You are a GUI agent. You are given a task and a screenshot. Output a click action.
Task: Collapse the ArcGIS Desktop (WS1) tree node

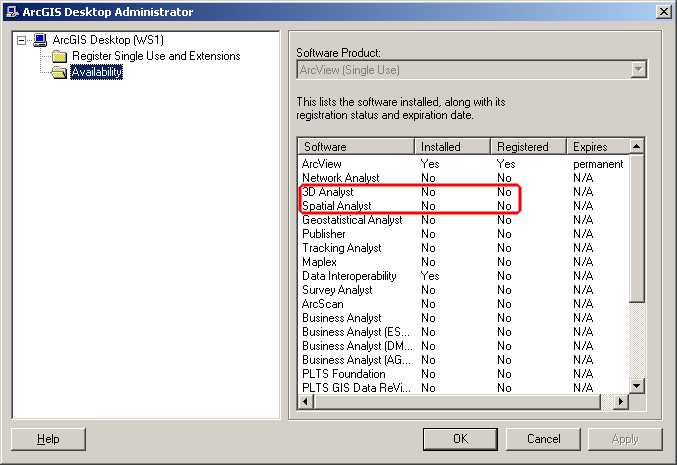pos(21,41)
